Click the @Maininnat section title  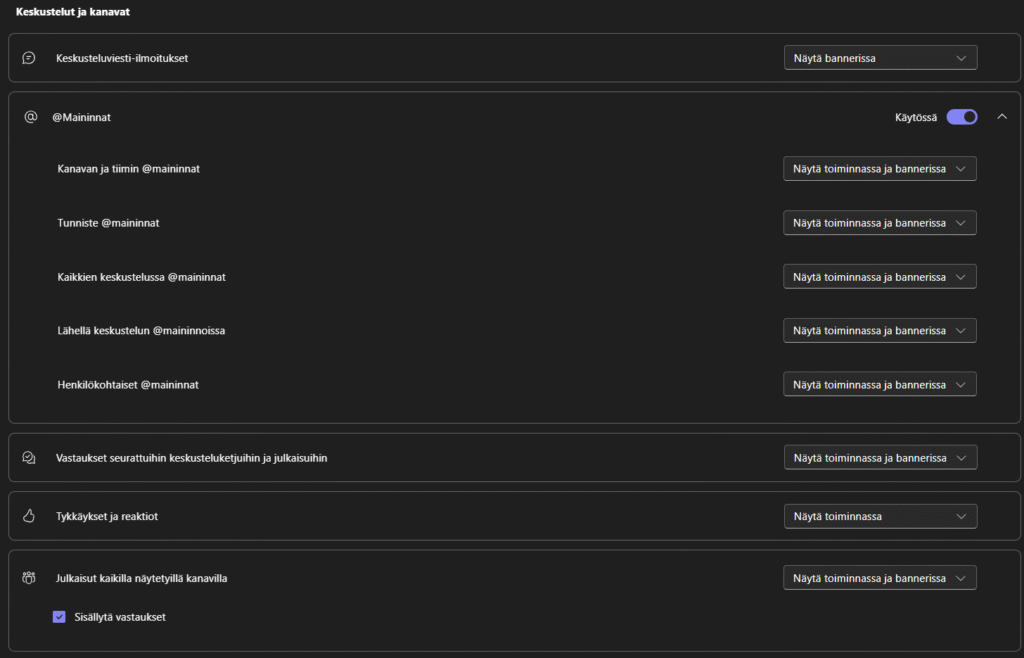point(81,117)
